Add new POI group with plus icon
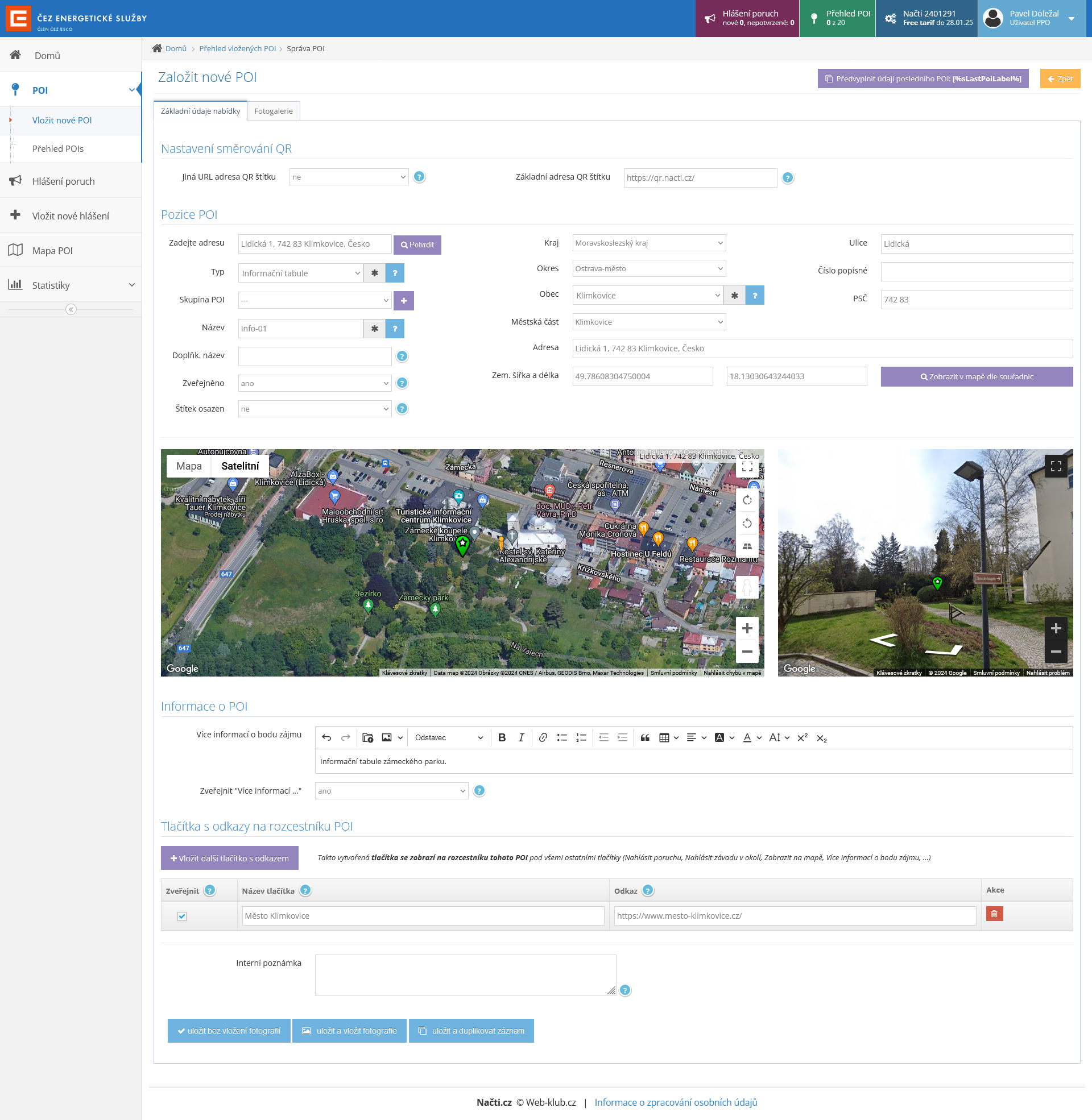This screenshot has height=1120, width=1092. pos(404,300)
